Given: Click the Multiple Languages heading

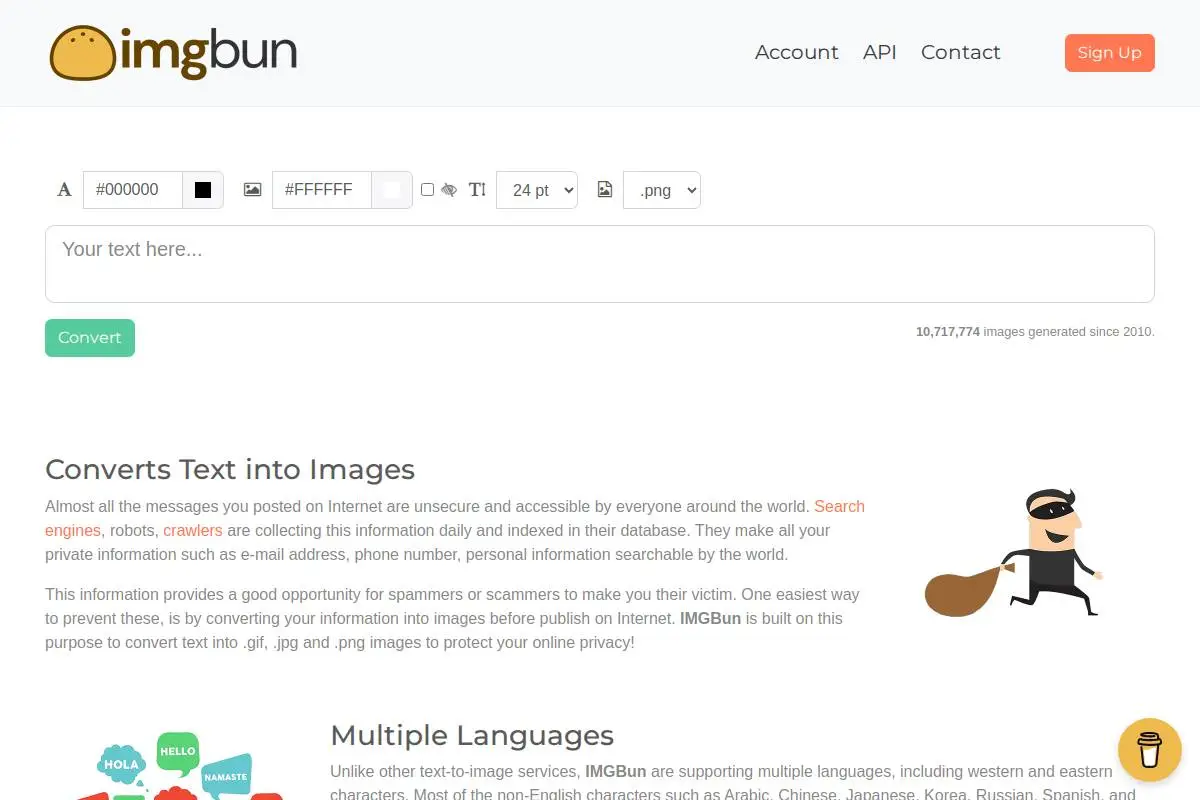Looking at the screenshot, I should (x=472, y=735).
